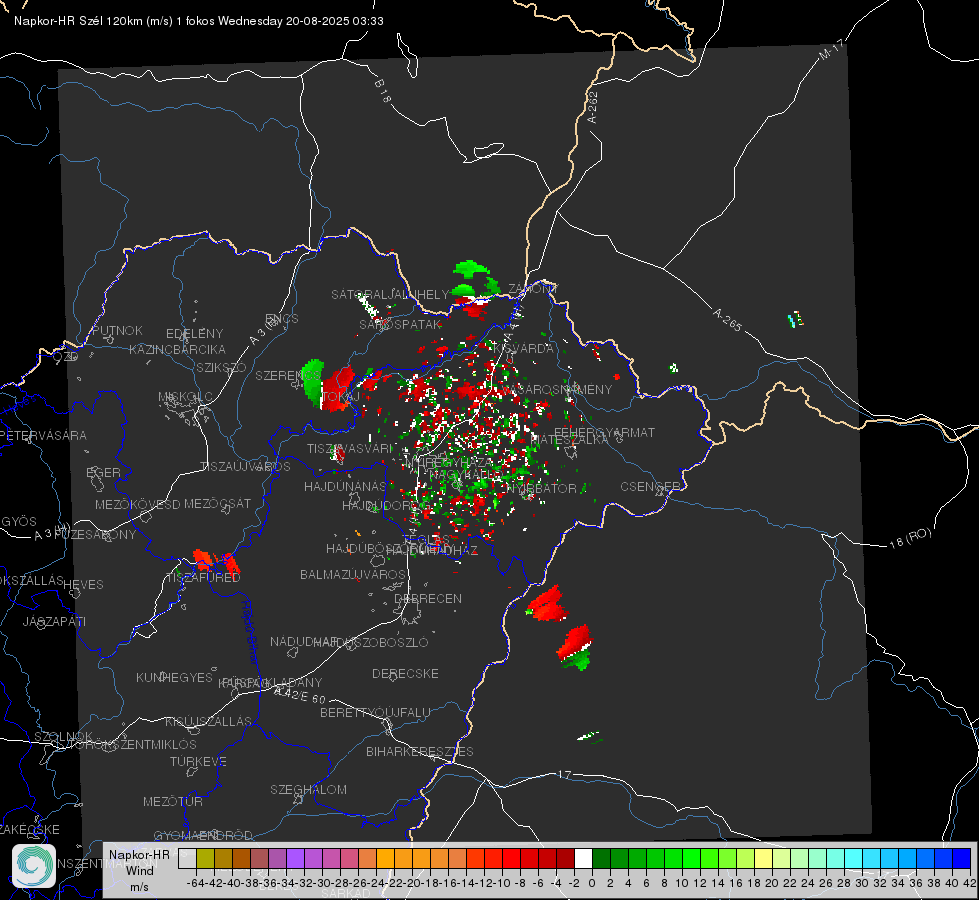Click the blue Hajdu-Bihar county label
The width and height of the screenshot is (979, 900).
249,632
